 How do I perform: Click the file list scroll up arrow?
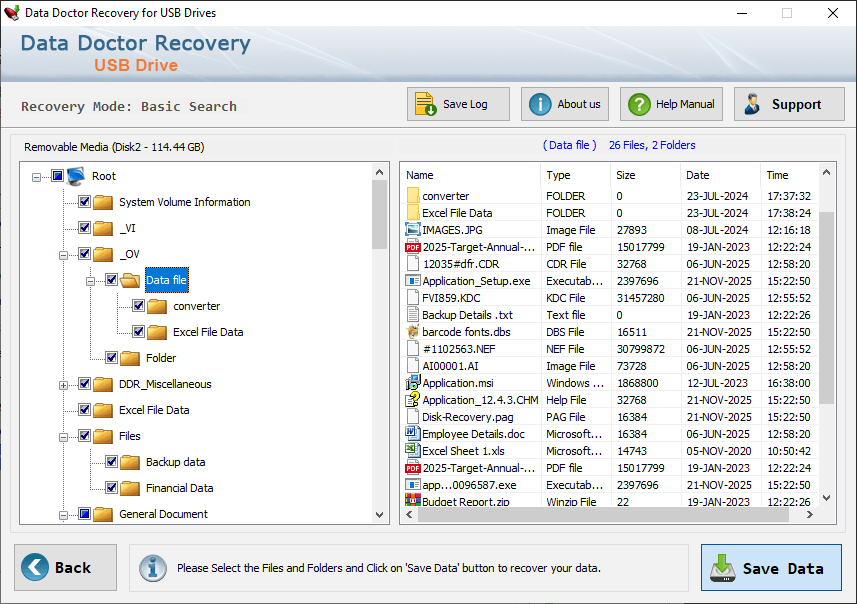[826, 173]
